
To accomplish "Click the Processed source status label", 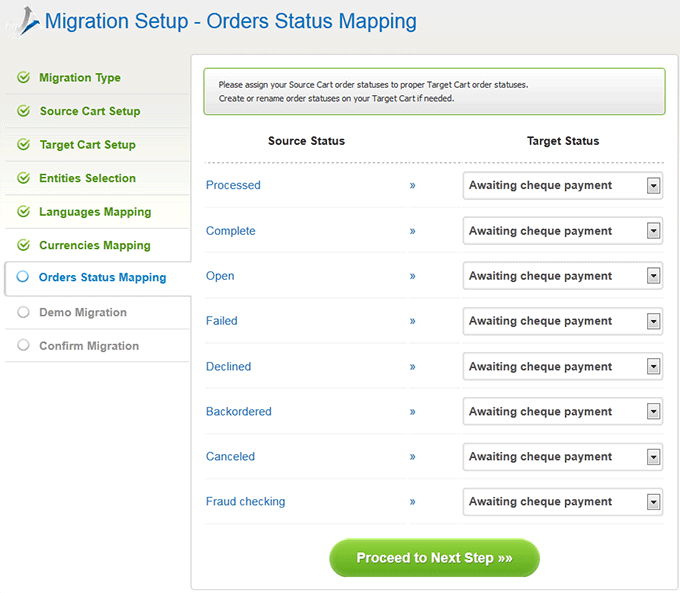I will tap(233, 185).
